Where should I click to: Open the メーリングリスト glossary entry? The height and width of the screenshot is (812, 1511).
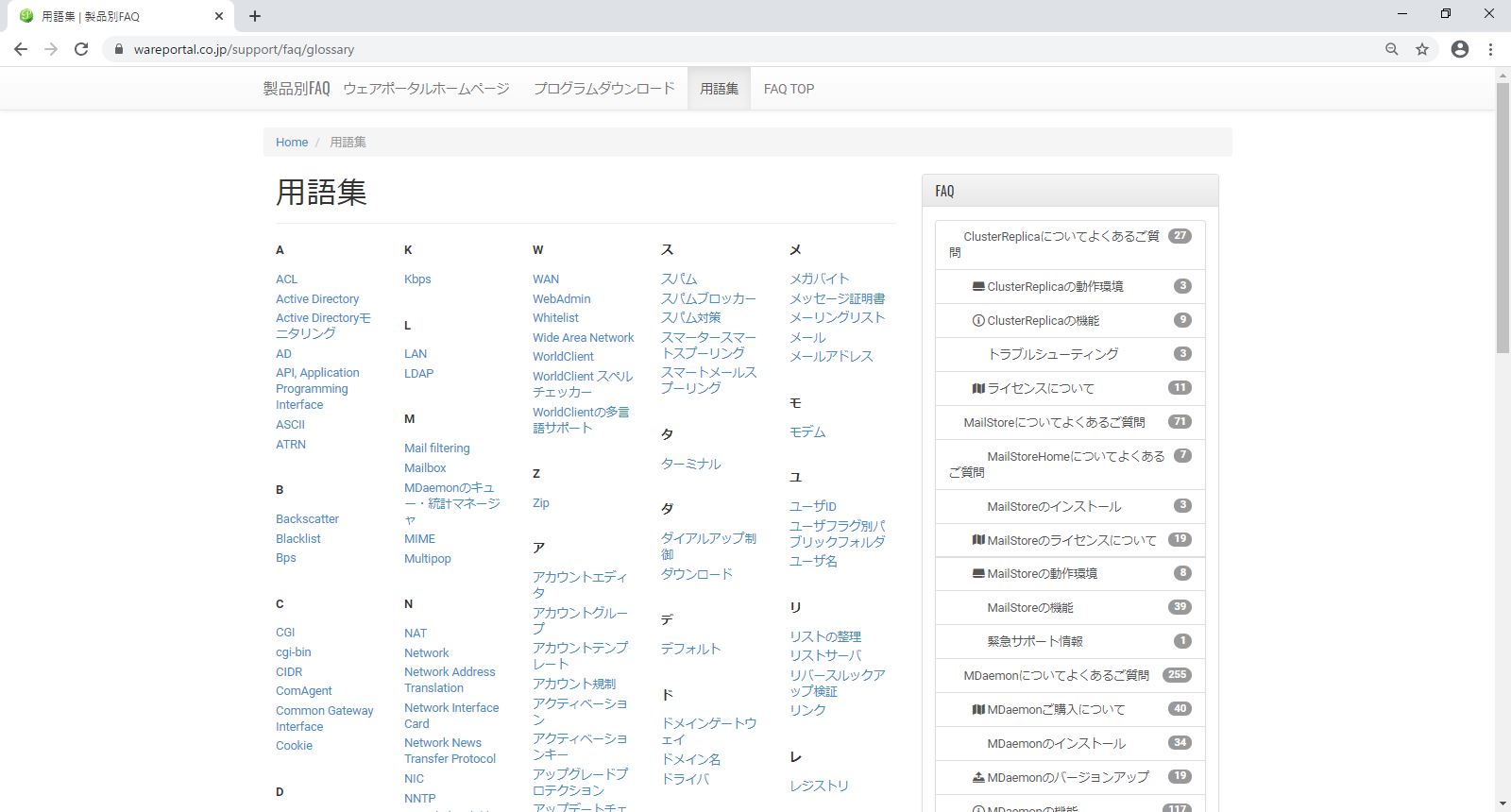click(x=837, y=318)
